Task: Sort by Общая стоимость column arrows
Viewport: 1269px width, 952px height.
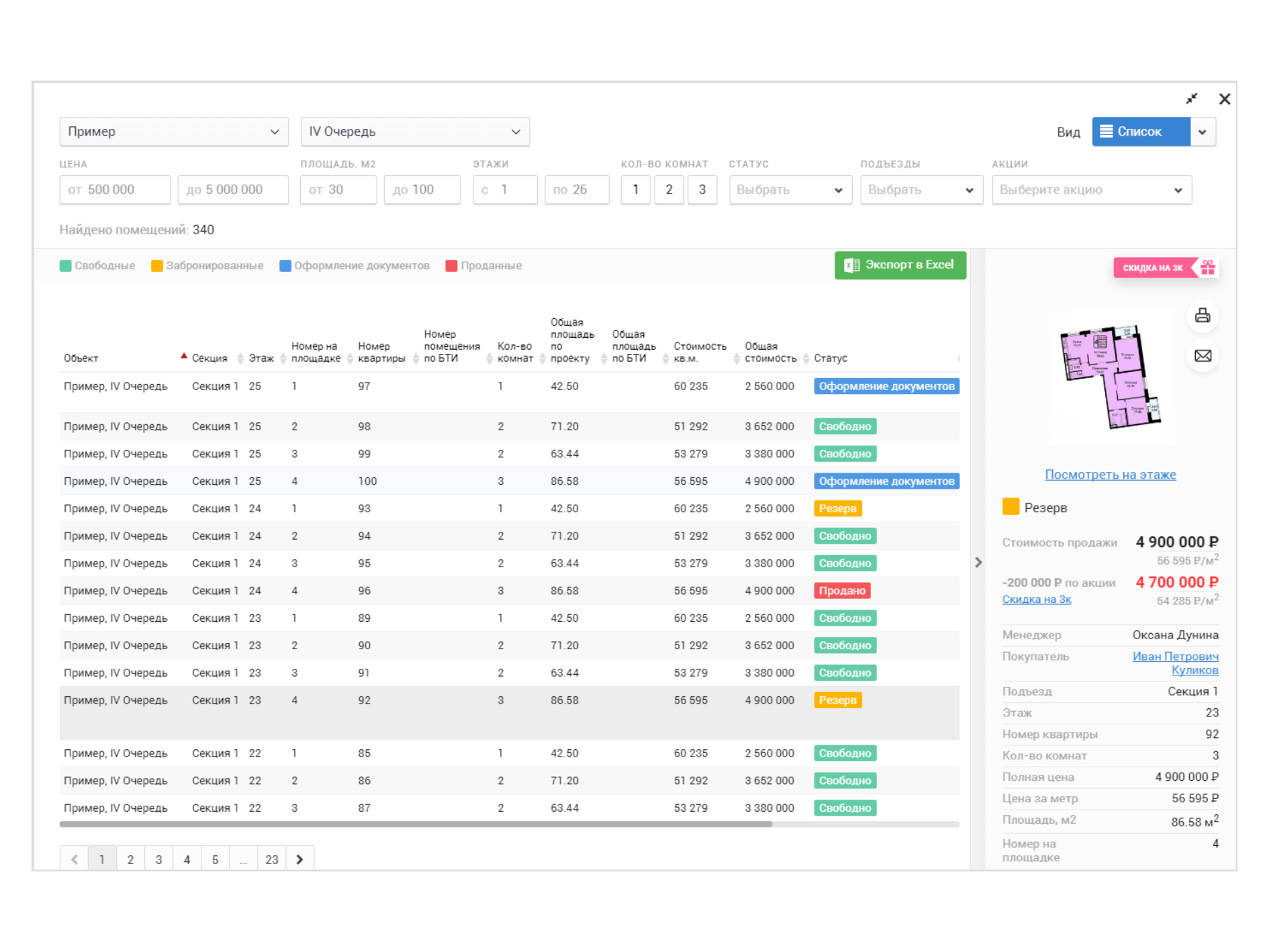Action: (806, 359)
